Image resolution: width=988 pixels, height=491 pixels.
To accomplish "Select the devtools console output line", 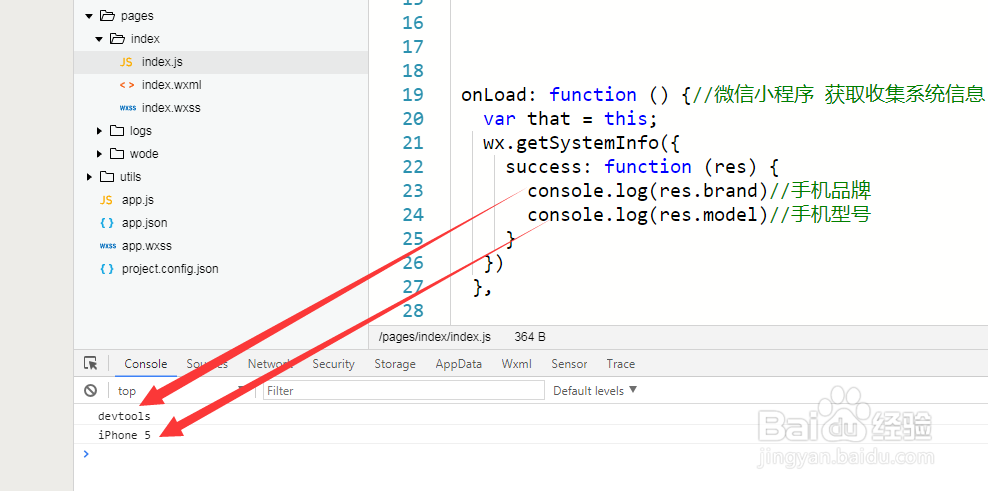I will pyautogui.click(x=124, y=416).
